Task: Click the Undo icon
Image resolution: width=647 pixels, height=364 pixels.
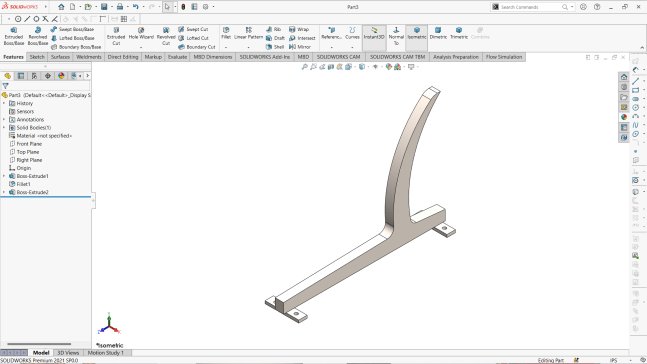Action: [x=135, y=7]
